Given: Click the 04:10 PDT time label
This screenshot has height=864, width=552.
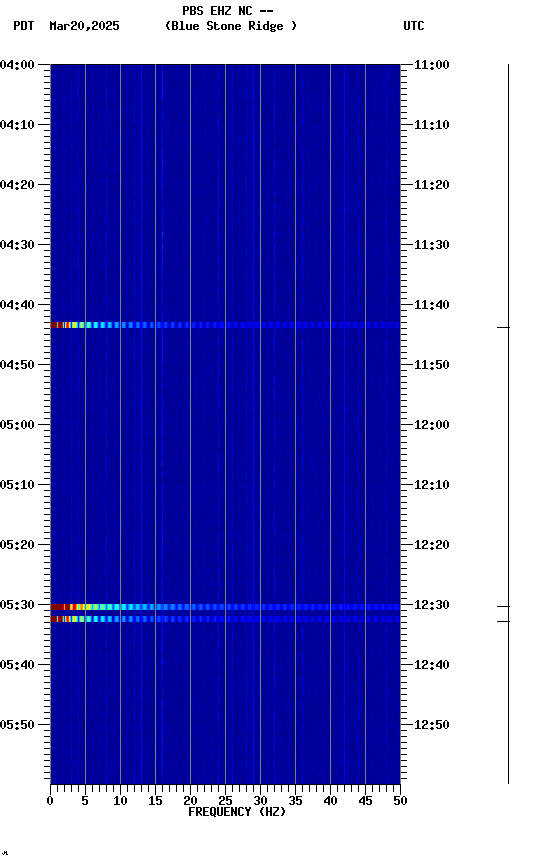Looking at the screenshot, I should click(17, 125).
